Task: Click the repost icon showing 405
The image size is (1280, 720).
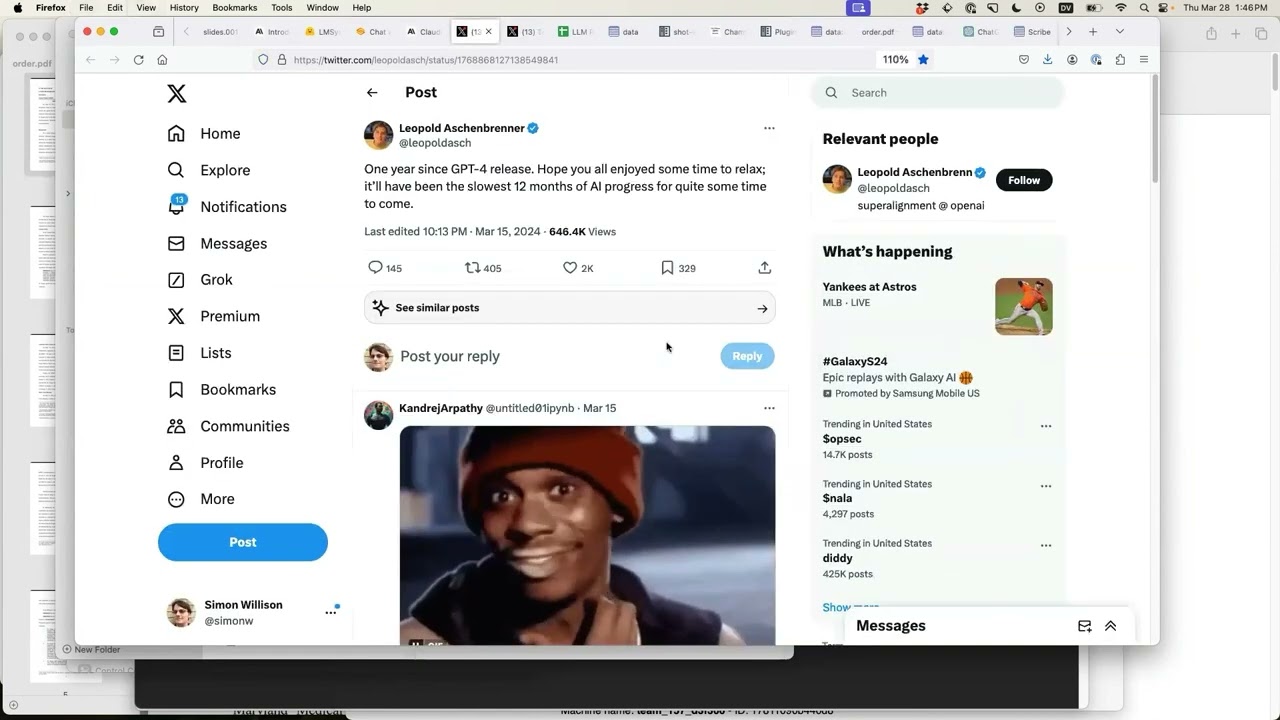Action: [x=473, y=267]
